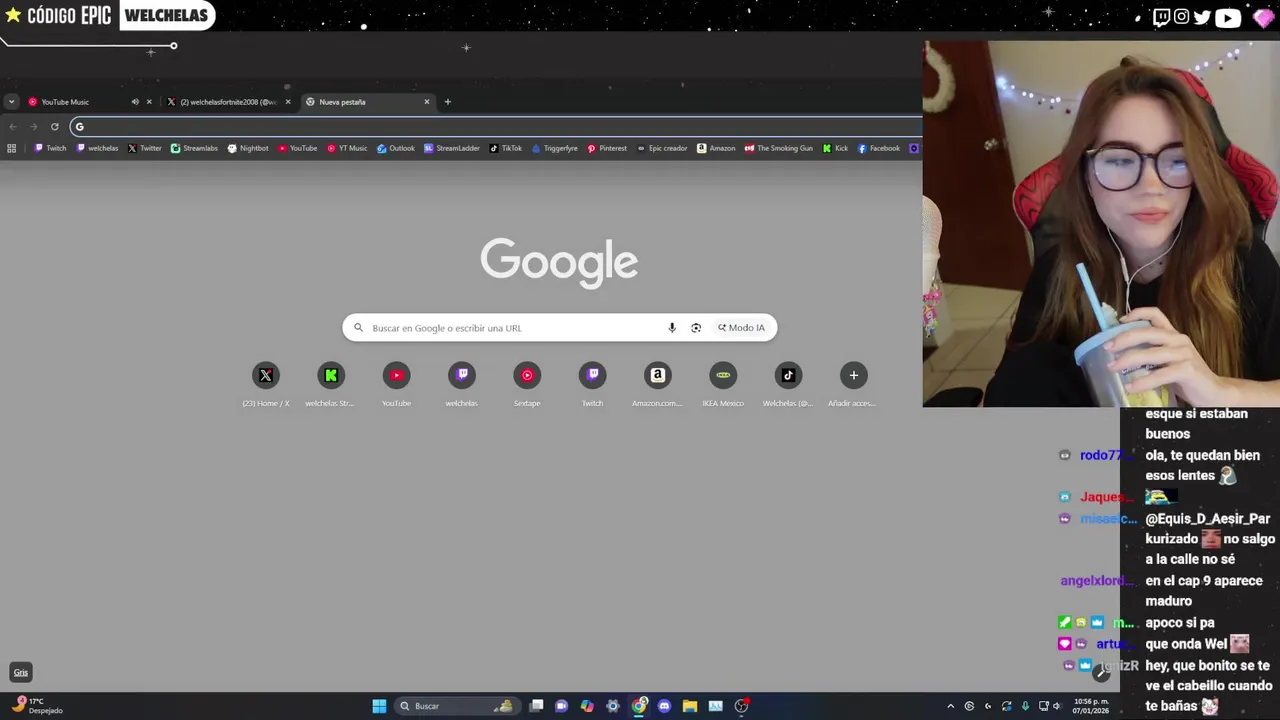Open a new tab with the plus button
This screenshot has height=720, width=1280.
click(447, 102)
